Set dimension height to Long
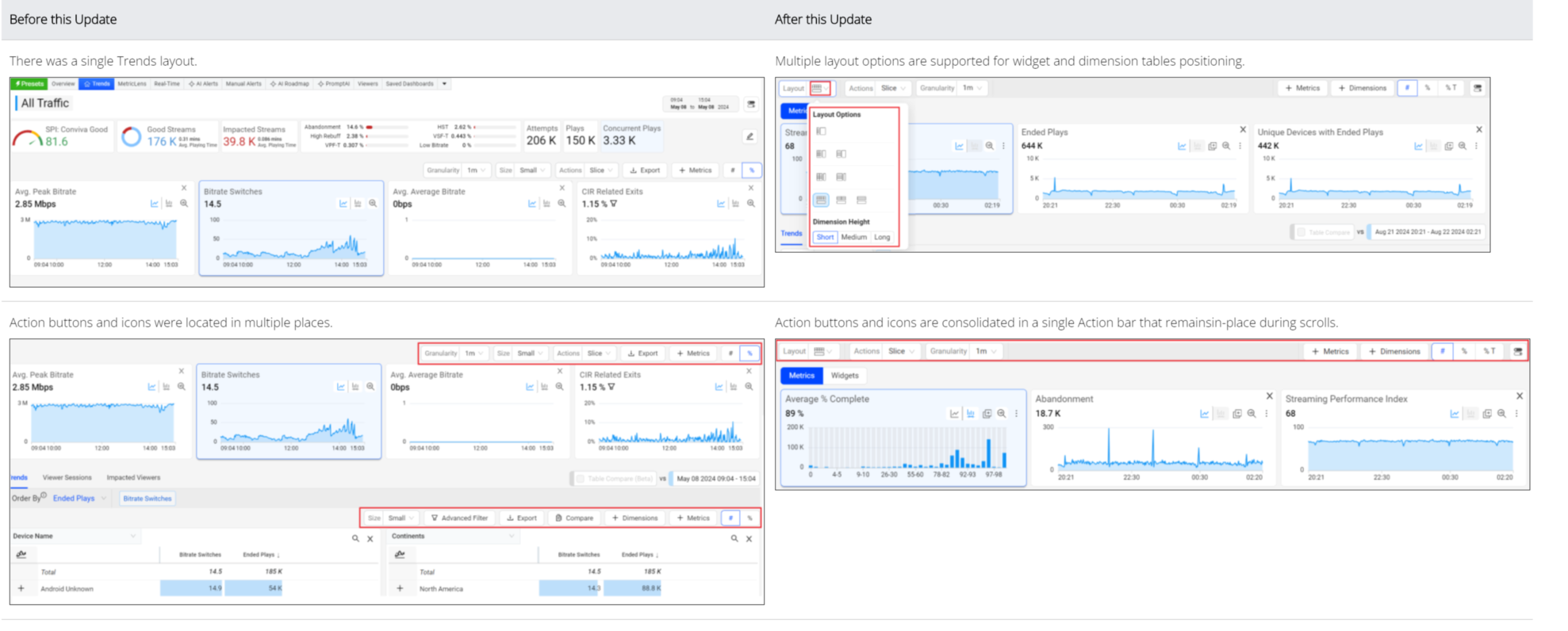 [882, 237]
